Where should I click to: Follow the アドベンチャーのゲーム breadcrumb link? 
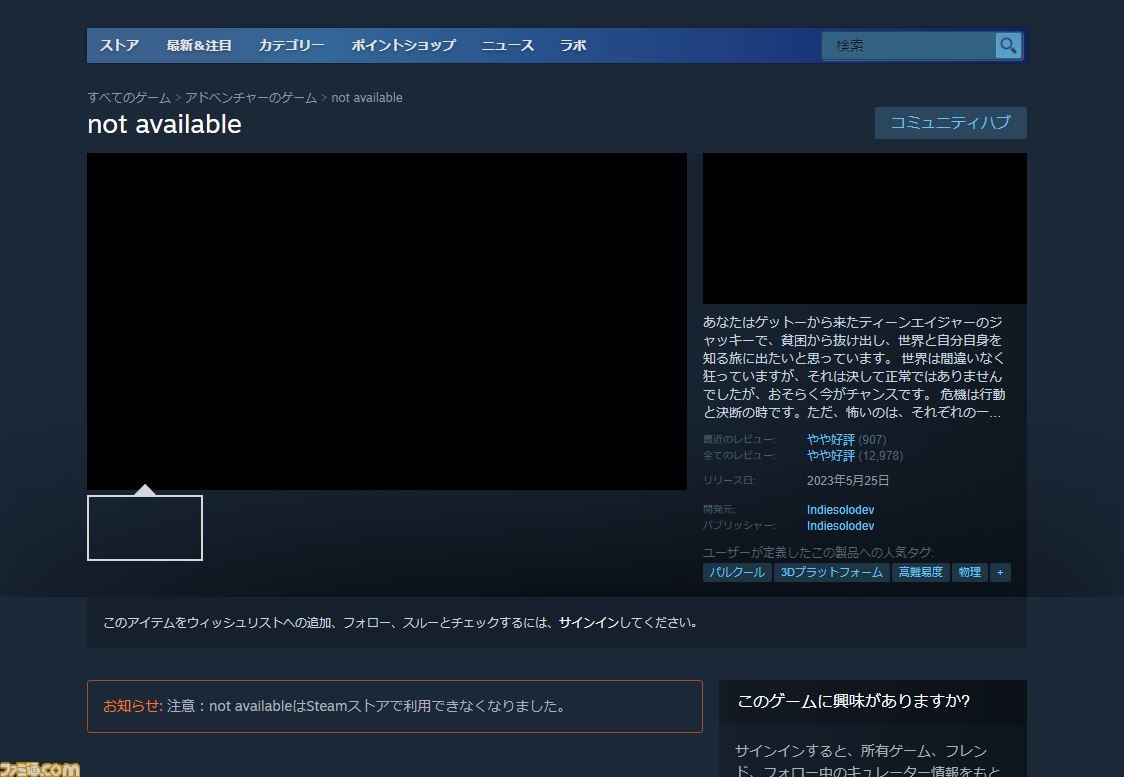pyautogui.click(x=251, y=97)
